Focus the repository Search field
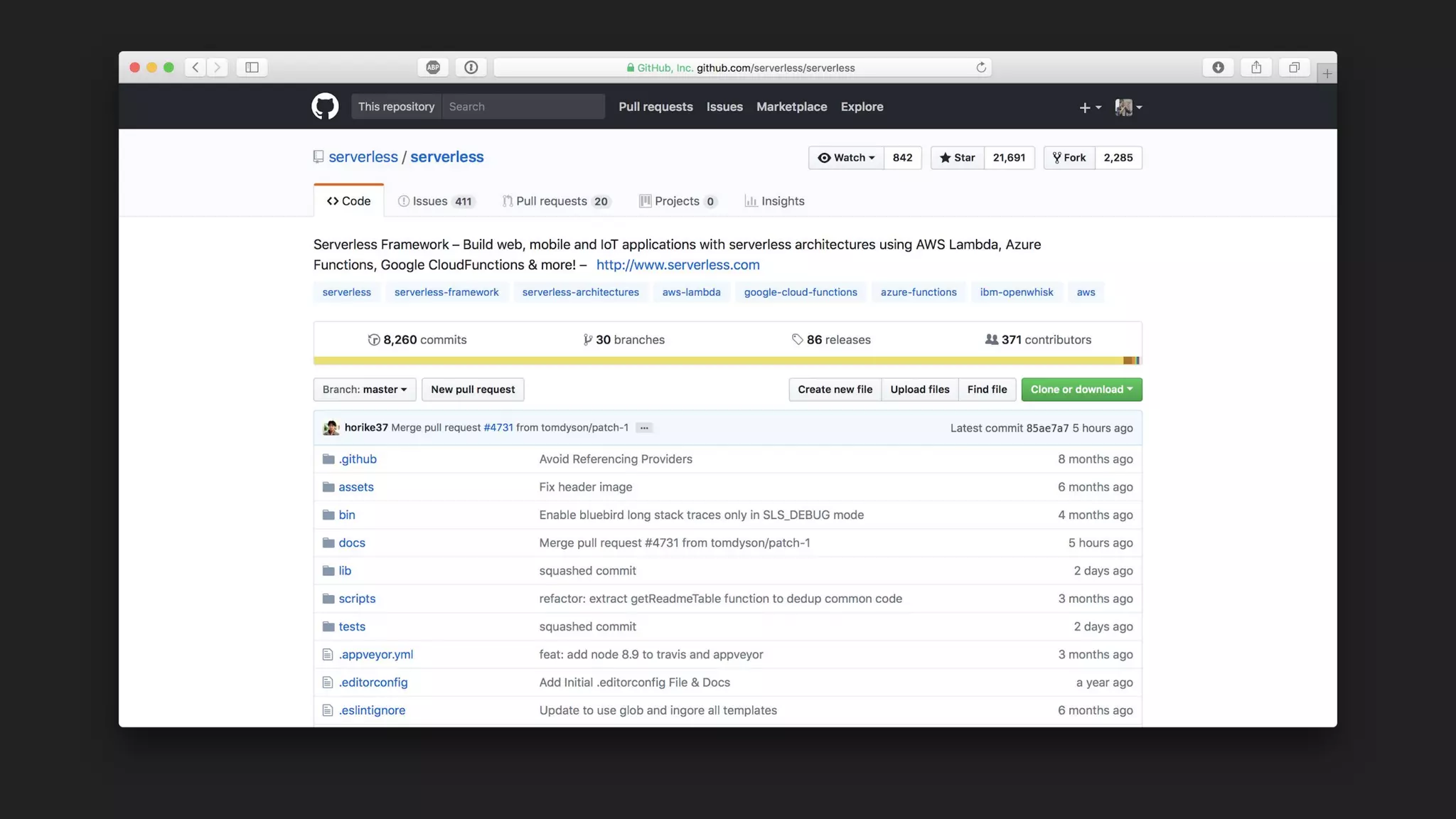Image resolution: width=1456 pixels, height=819 pixels. 523,107
